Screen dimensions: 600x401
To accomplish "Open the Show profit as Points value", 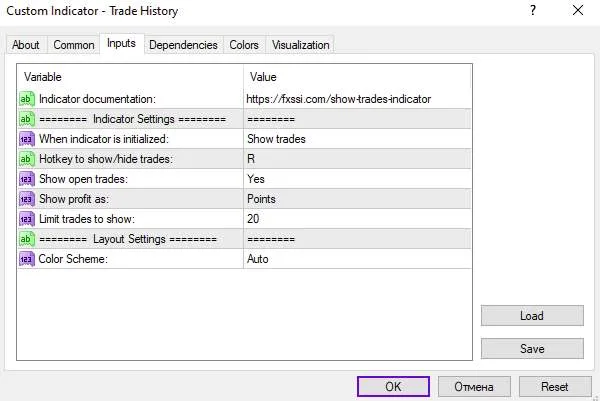I will [x=357, y=199].
